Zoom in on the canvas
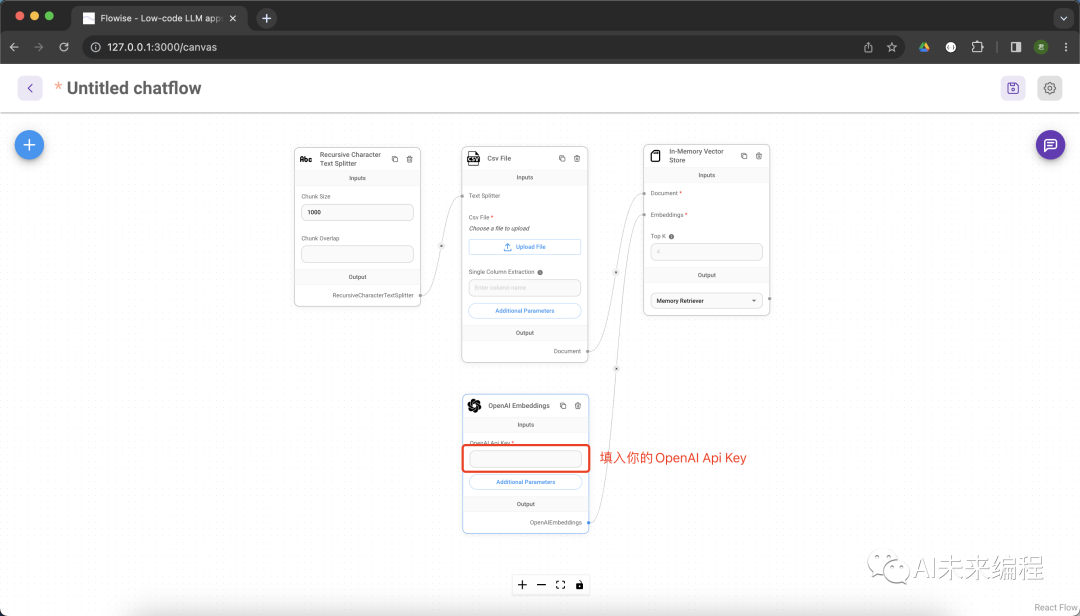Image resolution: width=1080 pixels, height=616 pixels. 522,585
